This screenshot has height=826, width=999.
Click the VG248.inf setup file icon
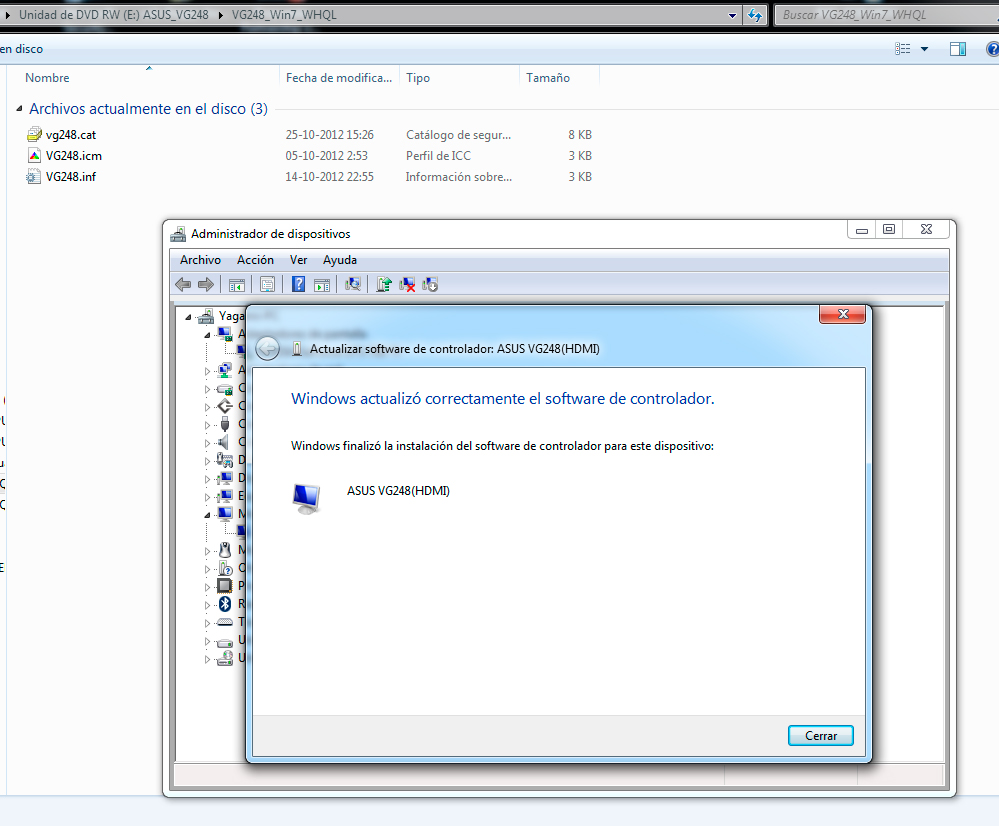coord(34,177)
